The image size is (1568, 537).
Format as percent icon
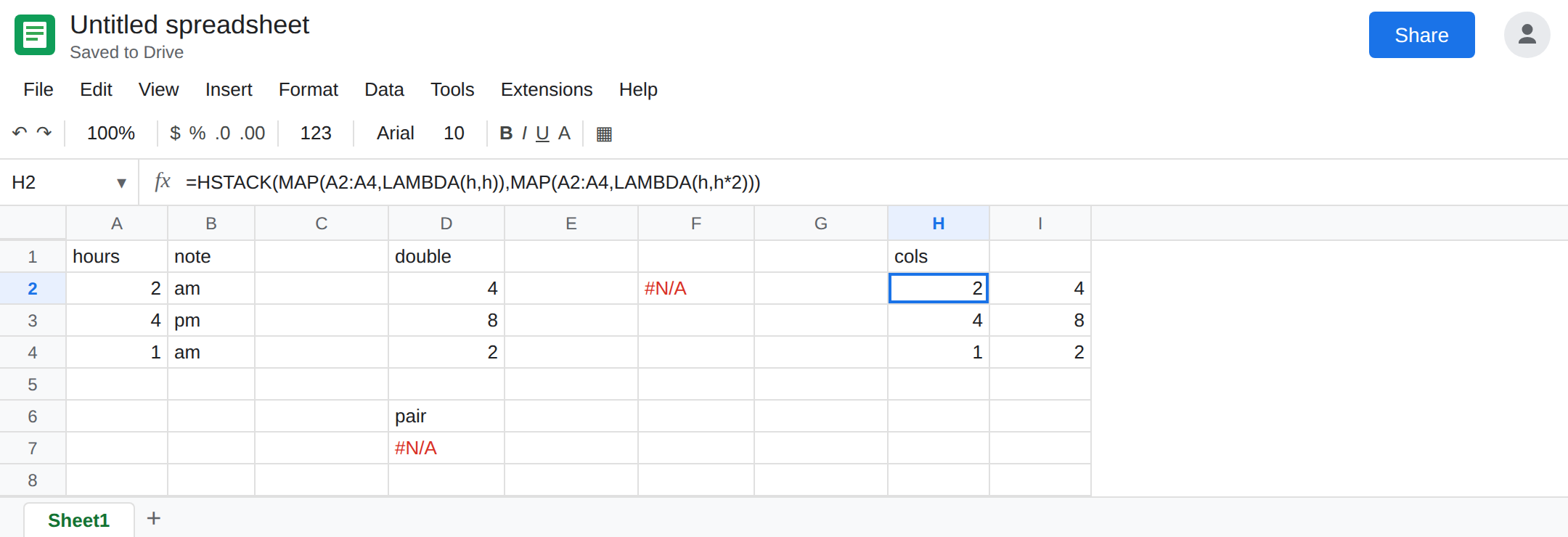197,133
